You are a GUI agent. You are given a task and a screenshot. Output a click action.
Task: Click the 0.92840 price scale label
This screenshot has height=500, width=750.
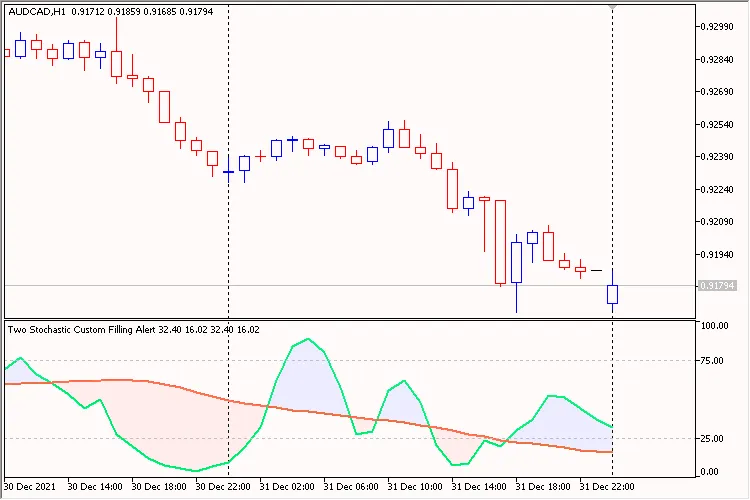(x=717, y=60)
